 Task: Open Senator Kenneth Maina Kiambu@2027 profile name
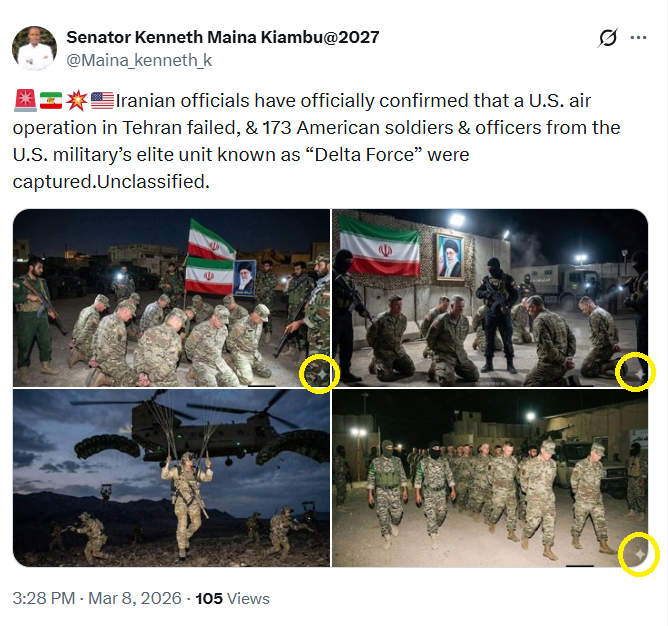click(223, 38)
